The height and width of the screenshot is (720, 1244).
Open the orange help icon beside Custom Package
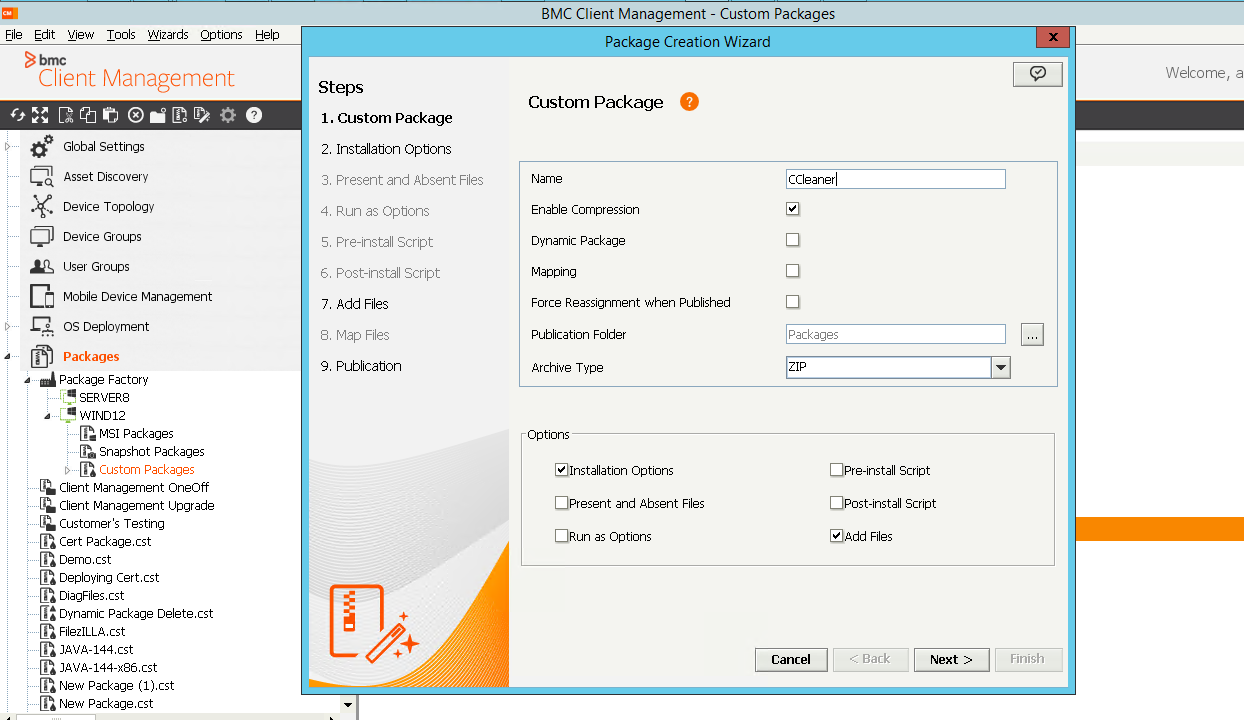pyautogui.click(x=689, y=102)
